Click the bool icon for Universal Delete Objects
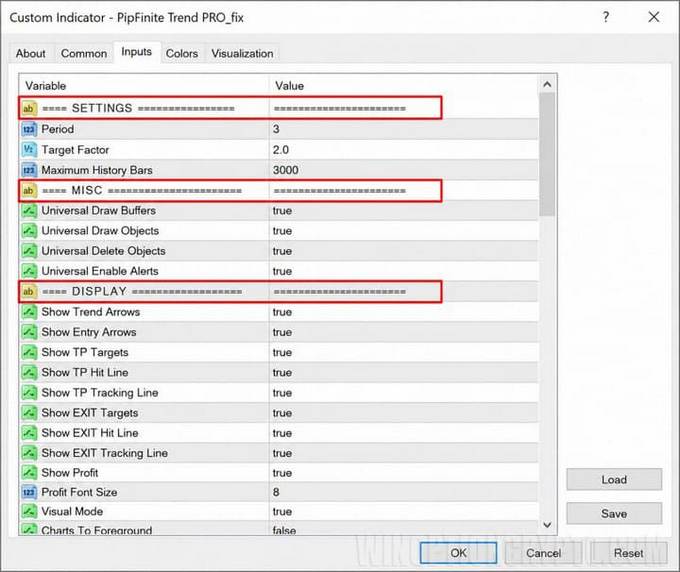This screenshot has height=572, width=680. [x=29, y=251]
